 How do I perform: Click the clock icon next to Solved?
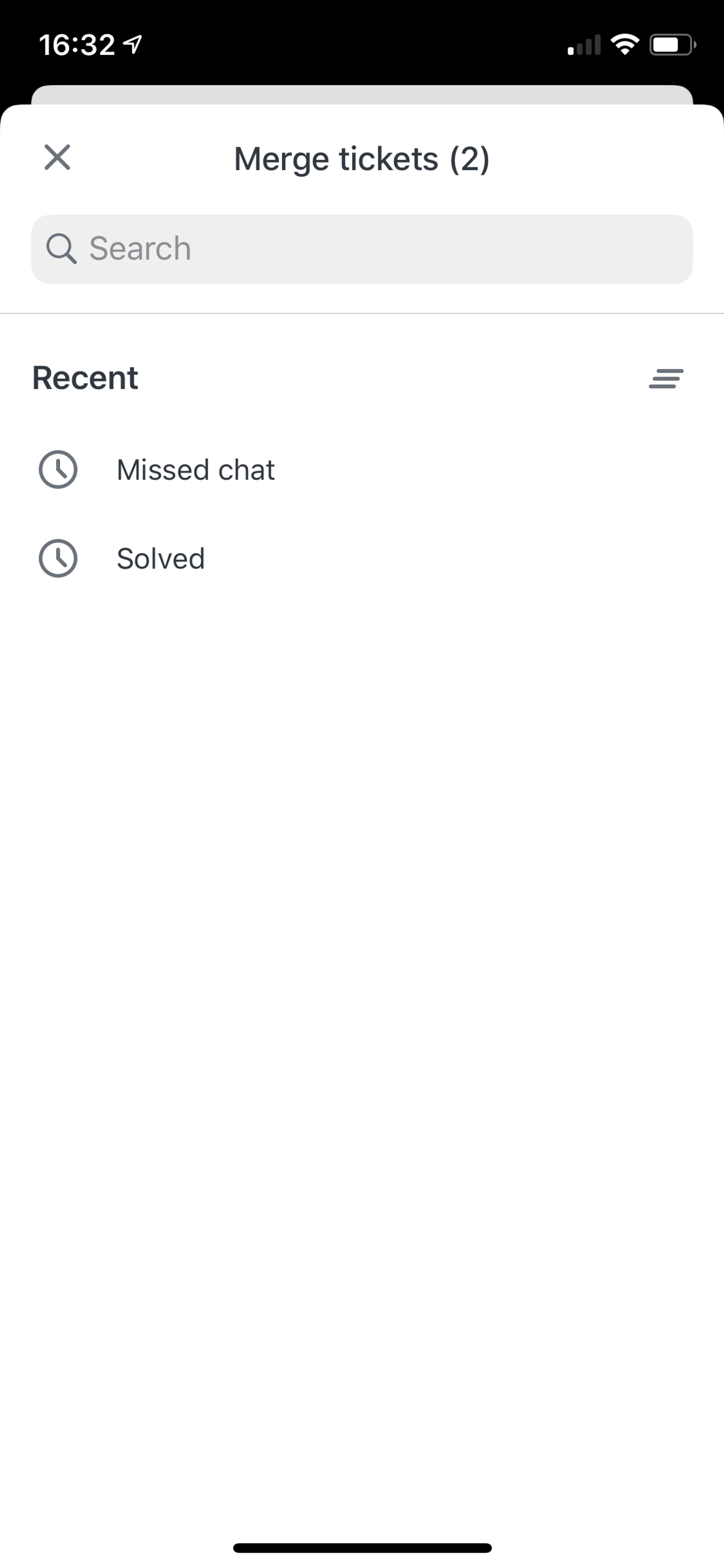pos(58,558)
